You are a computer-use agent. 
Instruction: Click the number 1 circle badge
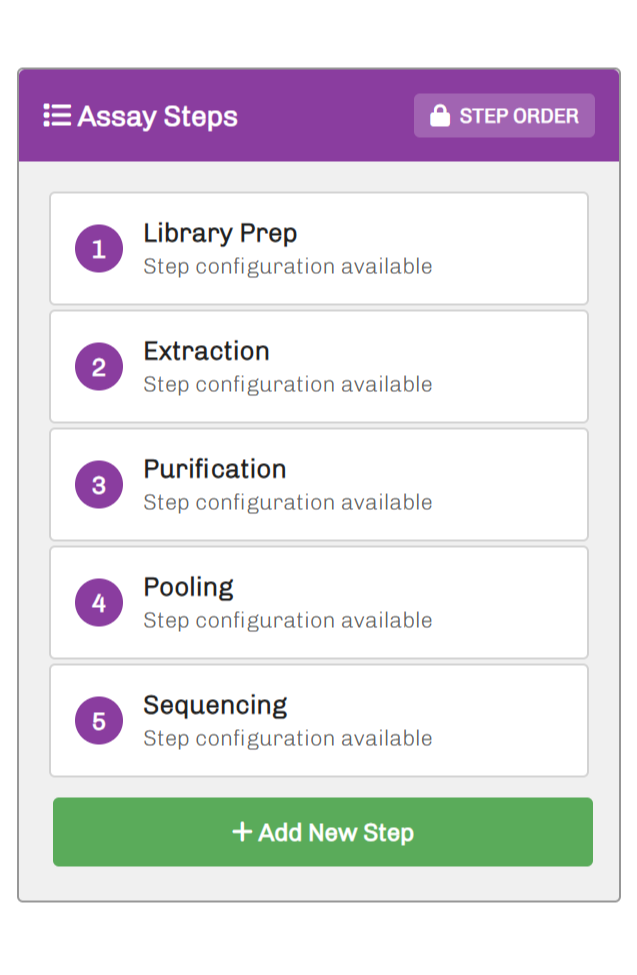pyautogui.click(x=99, y=249)
